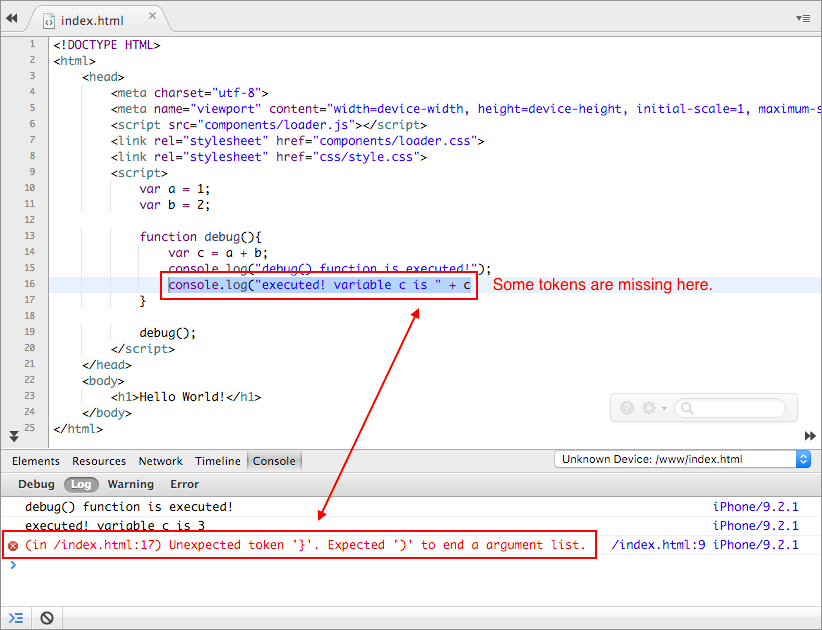
Task: Click the red error icon in console
Action: [x=13, y=545]
